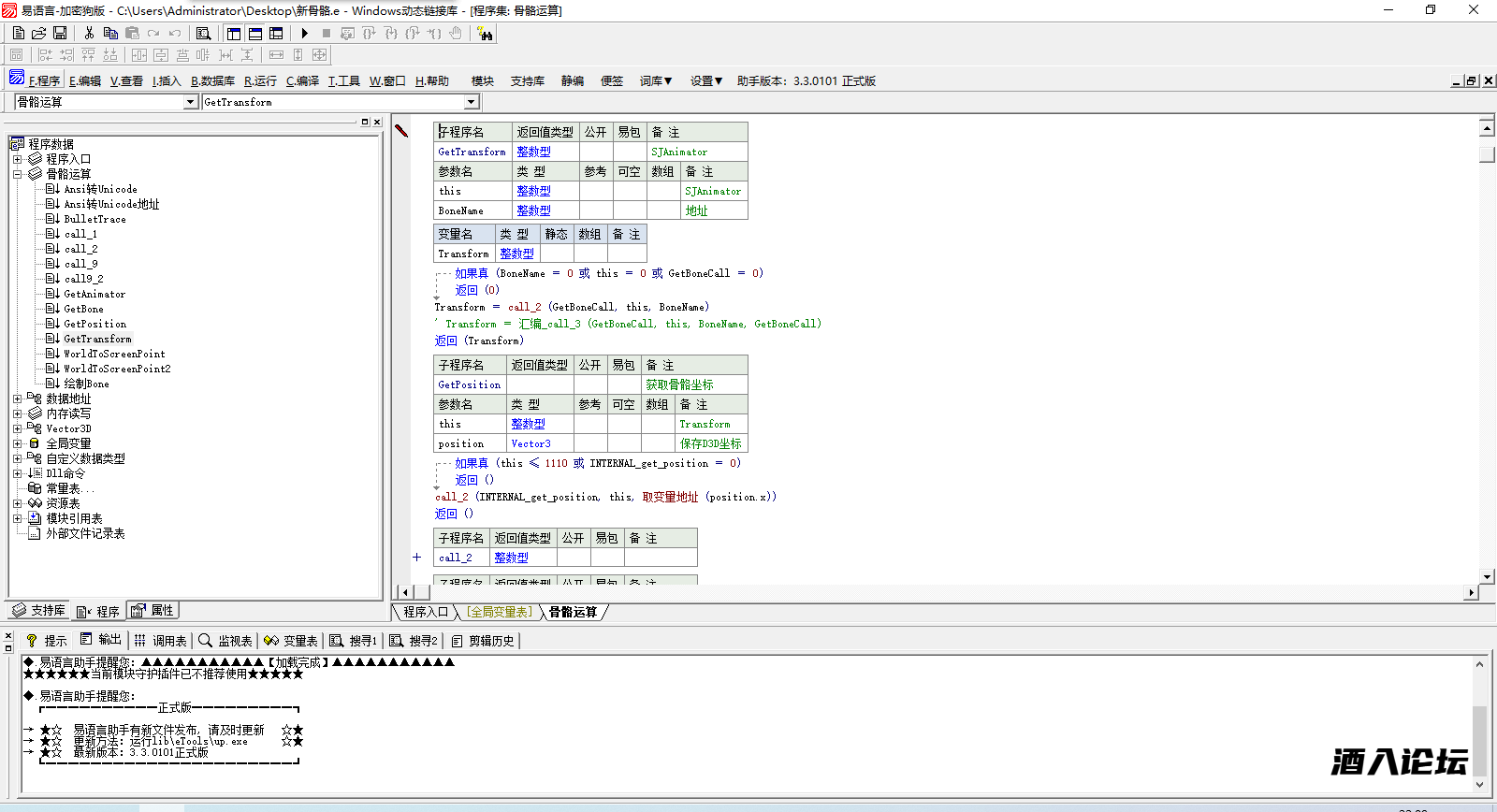Expand the 程序入口 tree node

tap(17, 159)
